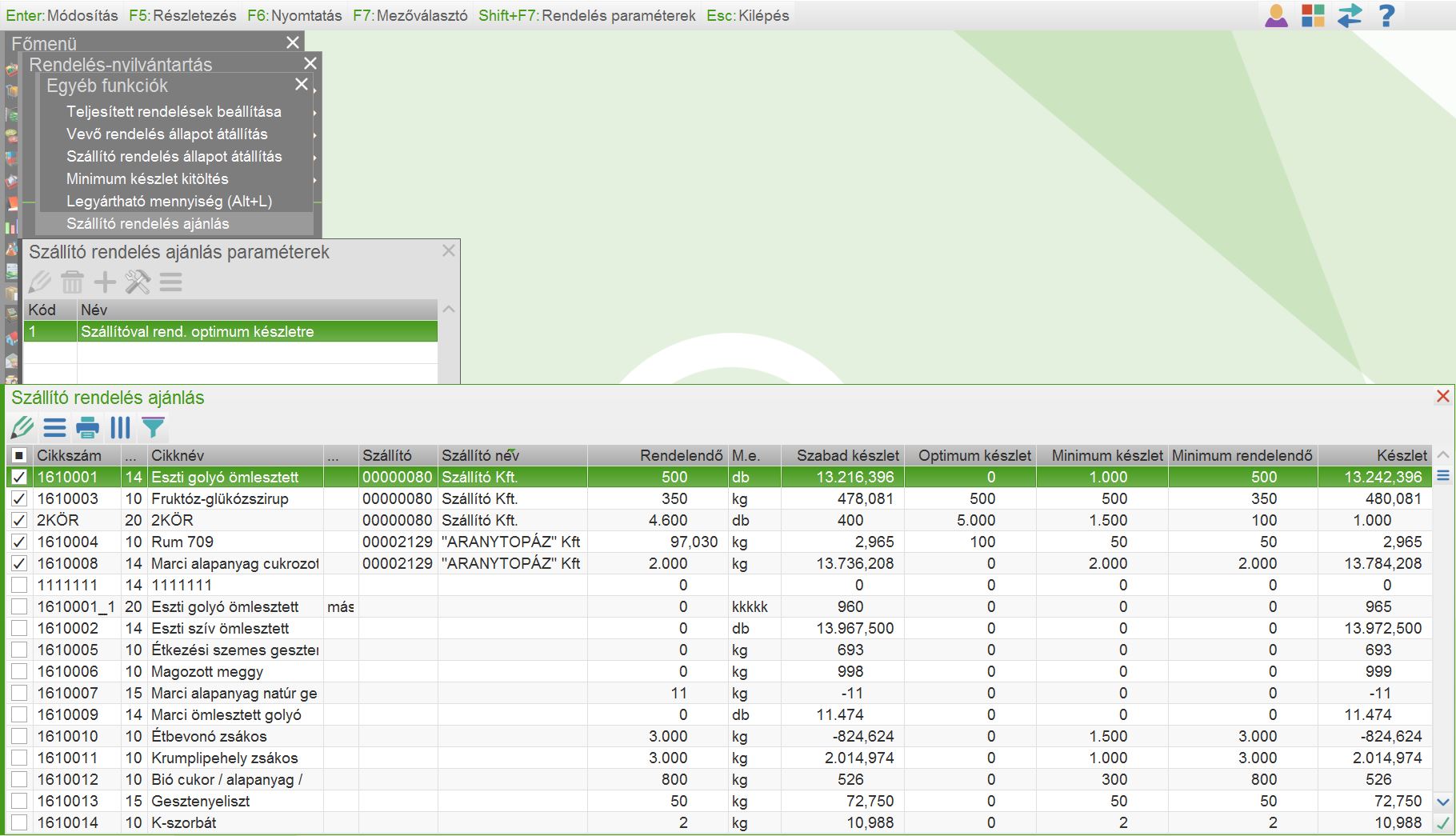Toggle the select-all checkbox in table header
1456x836 pixels.
pos(19,456)
